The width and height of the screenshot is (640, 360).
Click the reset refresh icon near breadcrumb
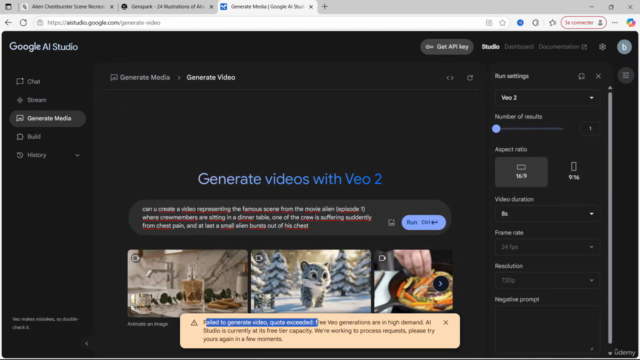(x=470, y=78)
